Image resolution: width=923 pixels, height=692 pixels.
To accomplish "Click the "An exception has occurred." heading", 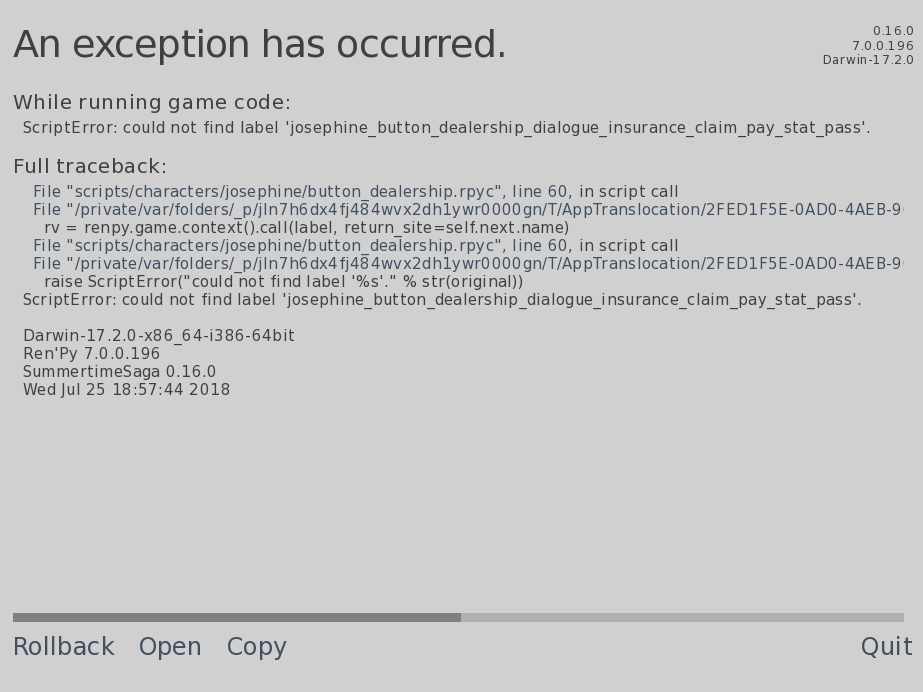I will [x=260, y=46].
